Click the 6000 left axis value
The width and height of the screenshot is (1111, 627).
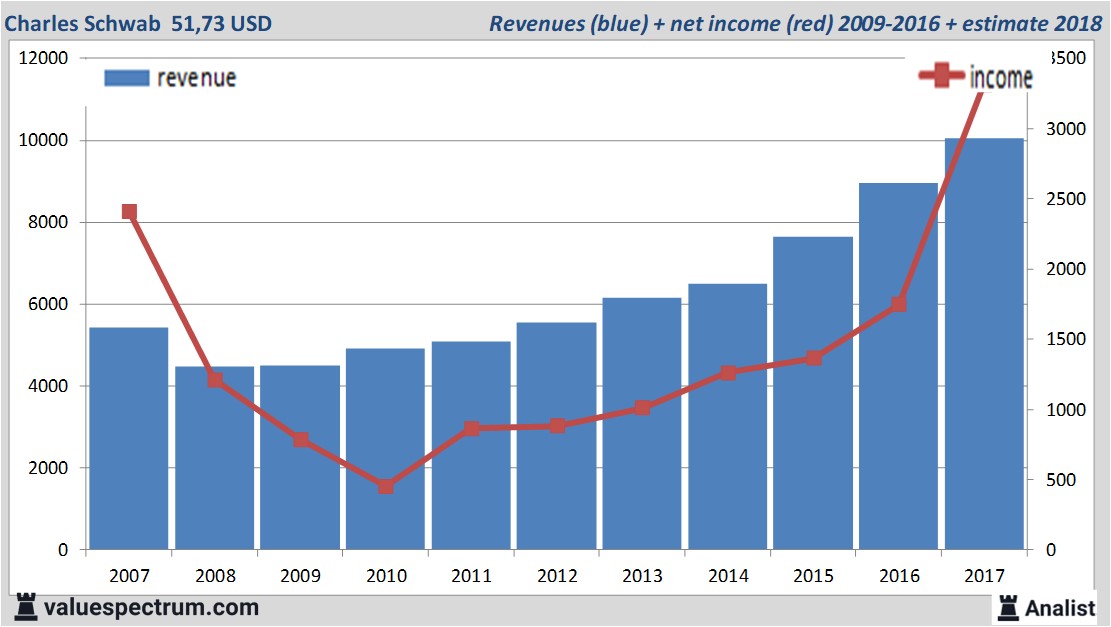click(x=48, y=304)
